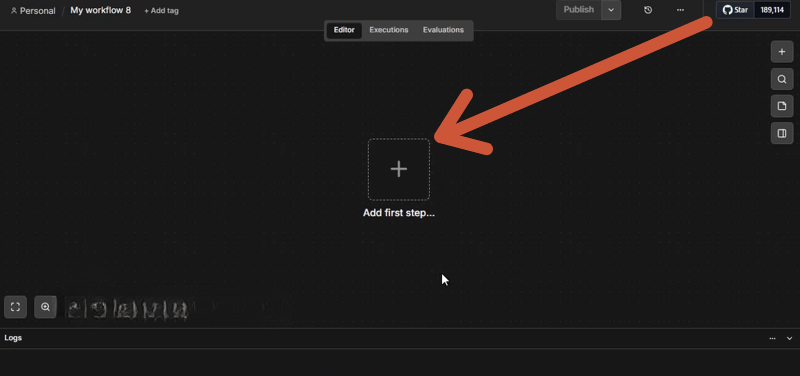The width and height of the screenshot is (800, 376).
Task: Open the add node plus panel
Action: (782, 52)
